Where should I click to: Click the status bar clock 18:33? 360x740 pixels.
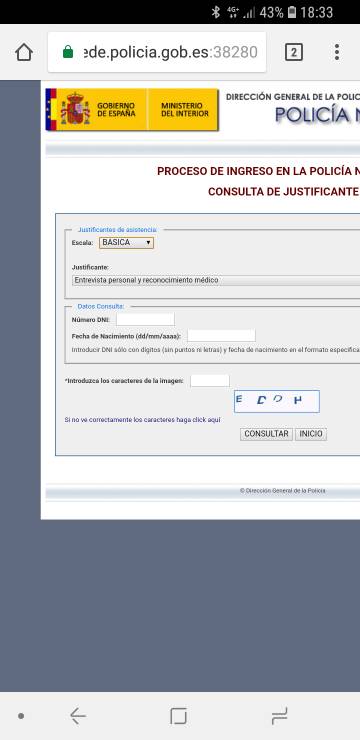[317, 12]
